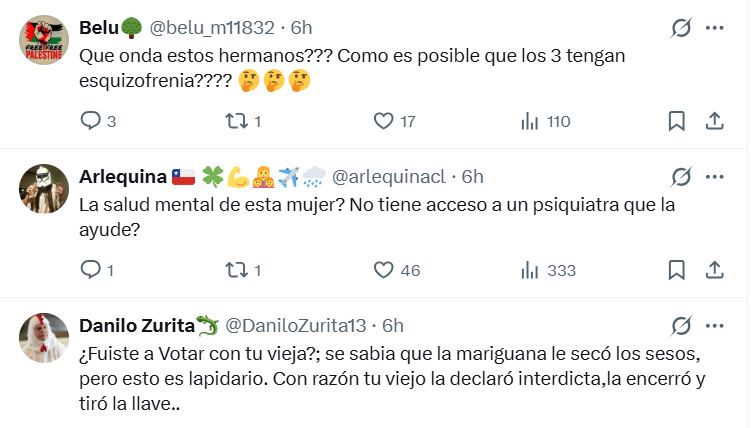The height and width of the screenshot is (428, 755).
Task: View analytics showing 333 views
Action: (531, 270)
